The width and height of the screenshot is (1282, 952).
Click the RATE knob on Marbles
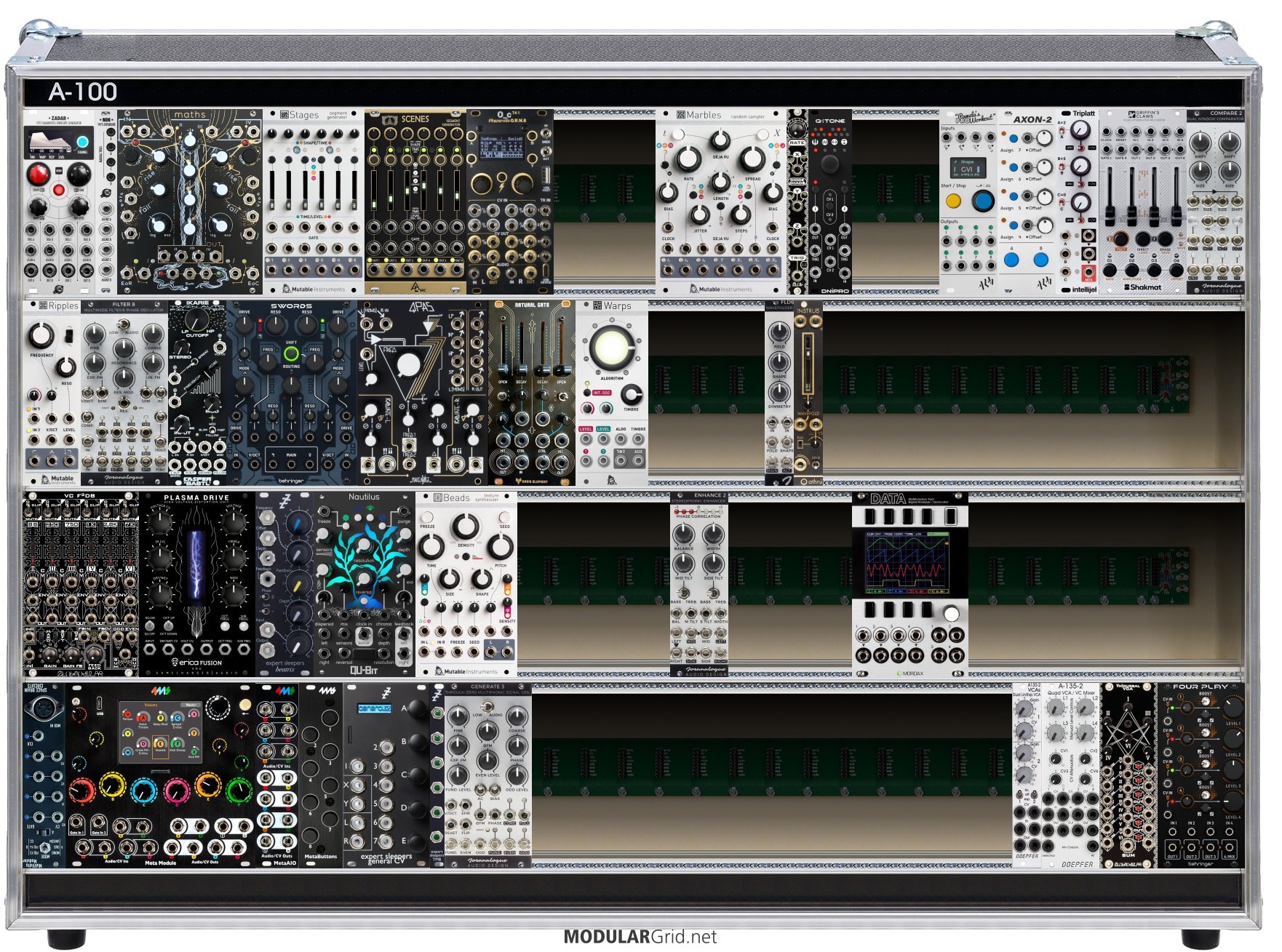click(688, 158)
